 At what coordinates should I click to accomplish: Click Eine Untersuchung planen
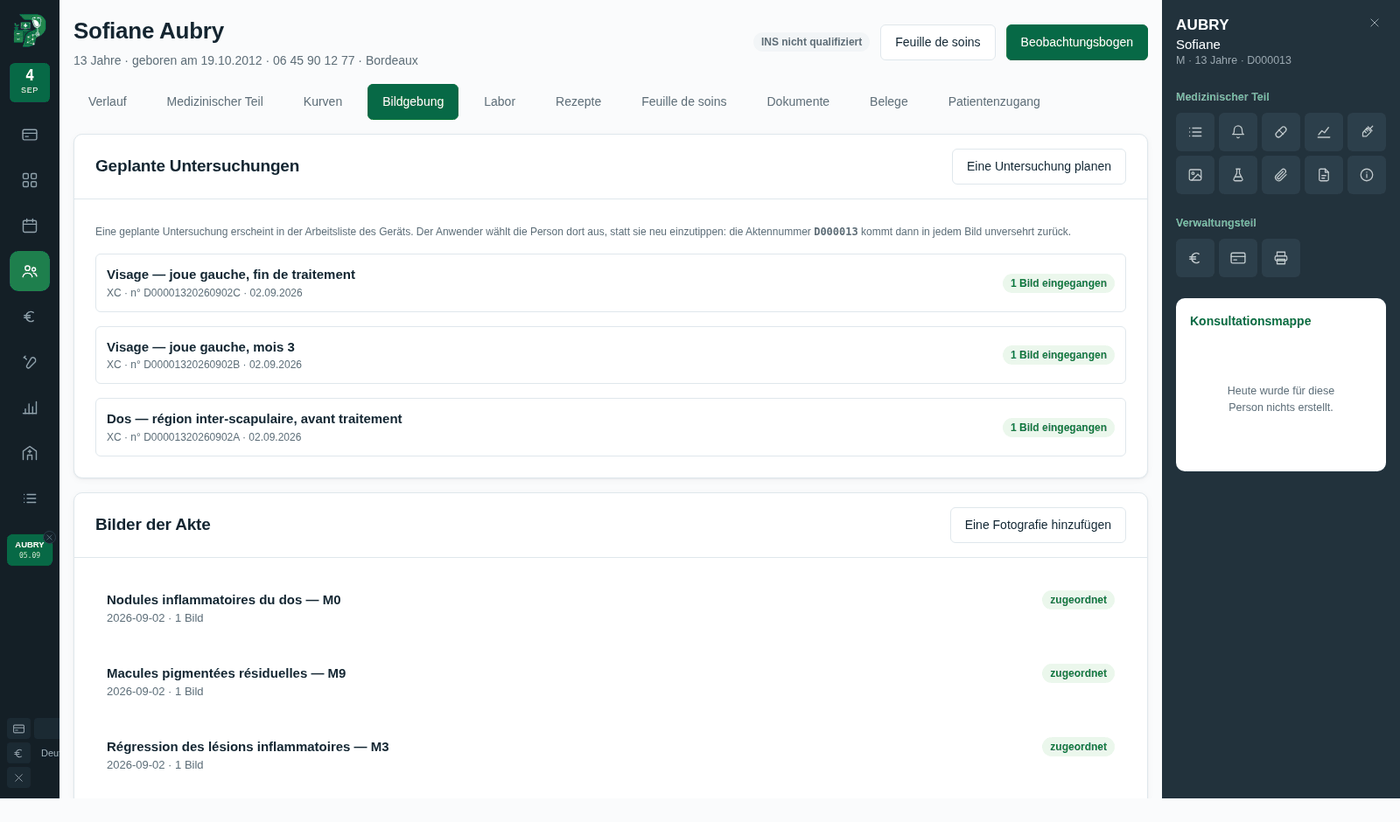pyautogui.click(x=1039, y=166)
